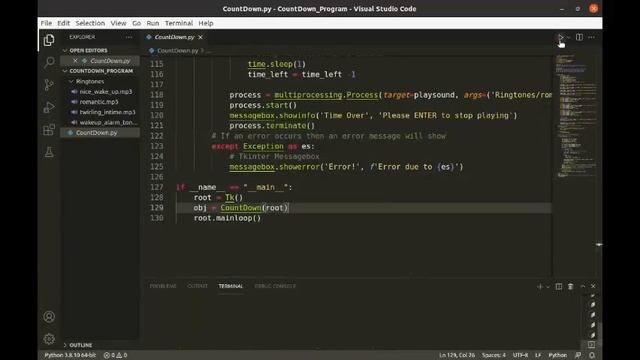Open twirling_intime.mp3 in the explorer
640x360 pixels.
coord(107,112)
